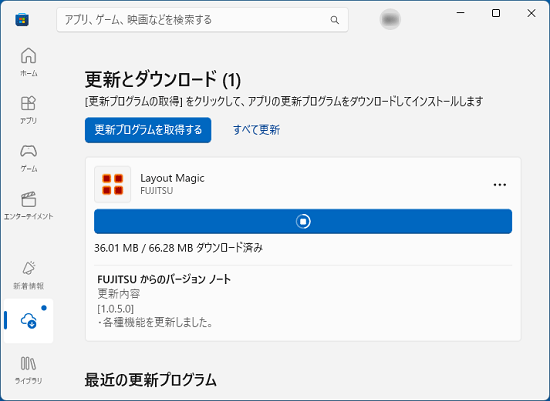The height and width of the screenshot is (401, 550).
Task: Stop the Layout Magic download
Action: (x=303, y=221)
